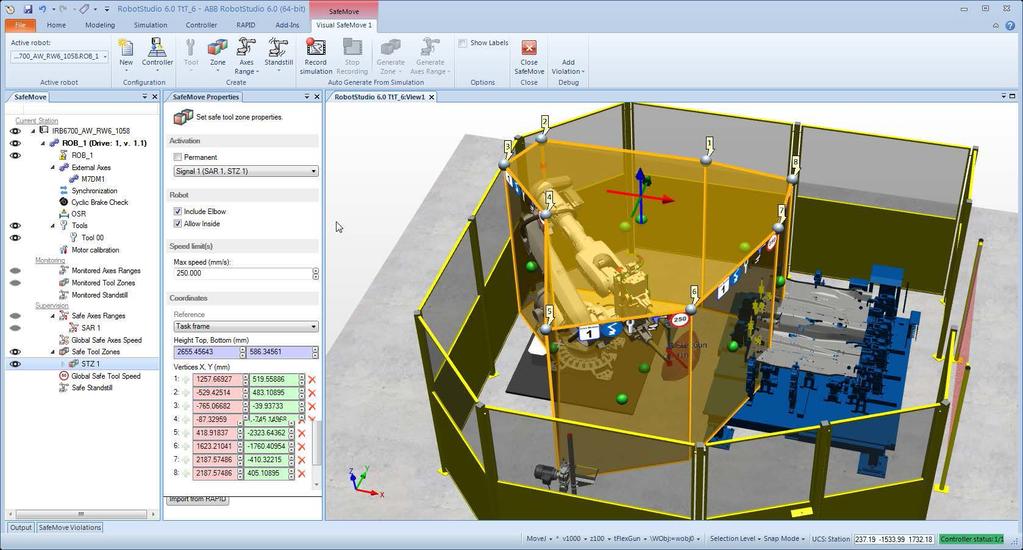Click the Max speed value field

pos(243,273)
